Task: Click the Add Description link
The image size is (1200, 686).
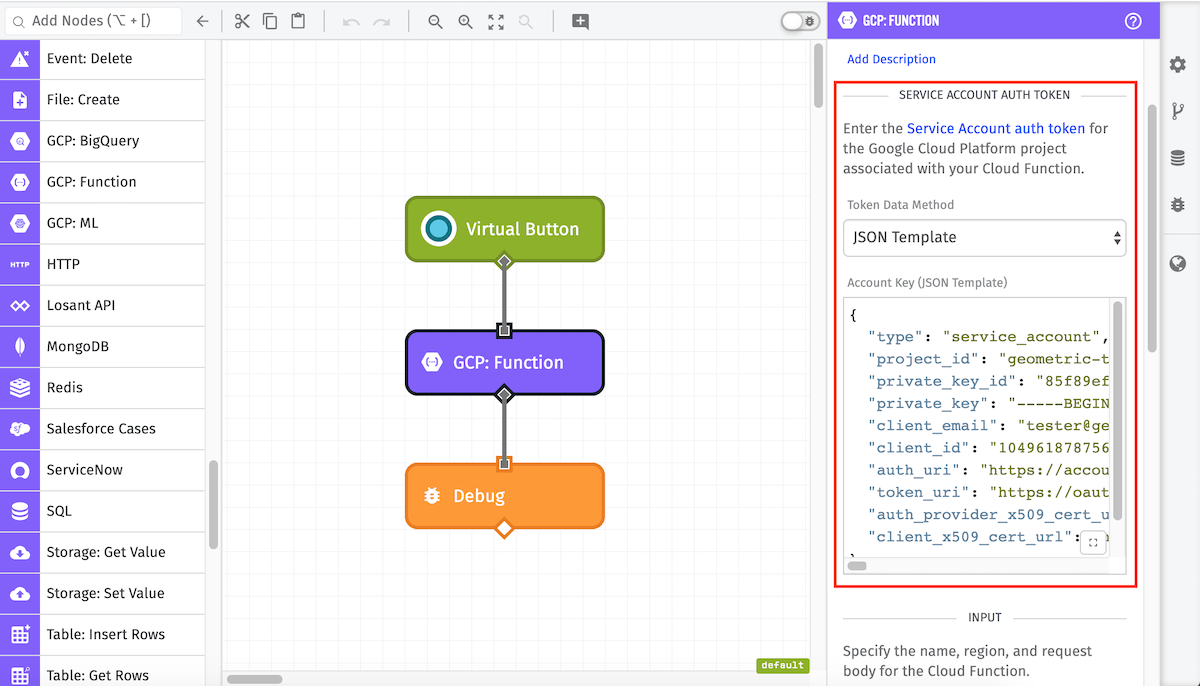Action: 891,59
